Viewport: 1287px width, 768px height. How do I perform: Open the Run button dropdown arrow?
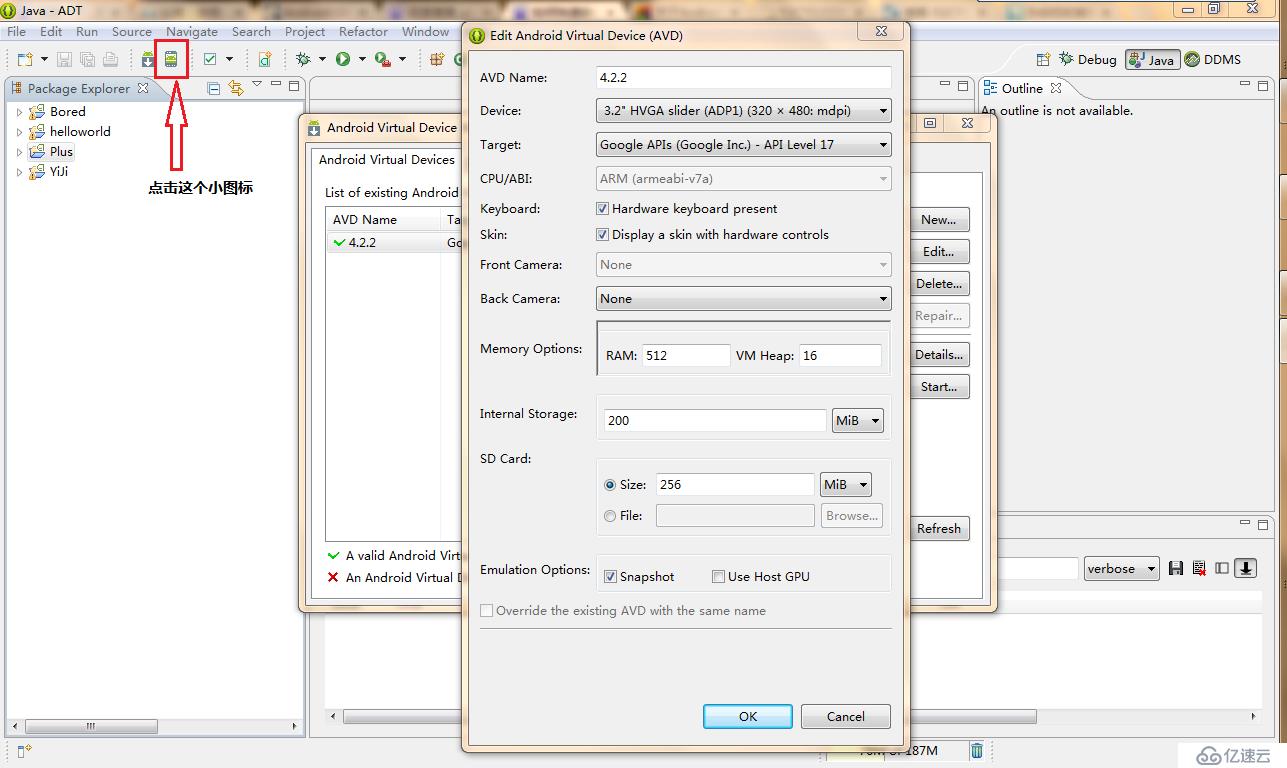point(362,60)
